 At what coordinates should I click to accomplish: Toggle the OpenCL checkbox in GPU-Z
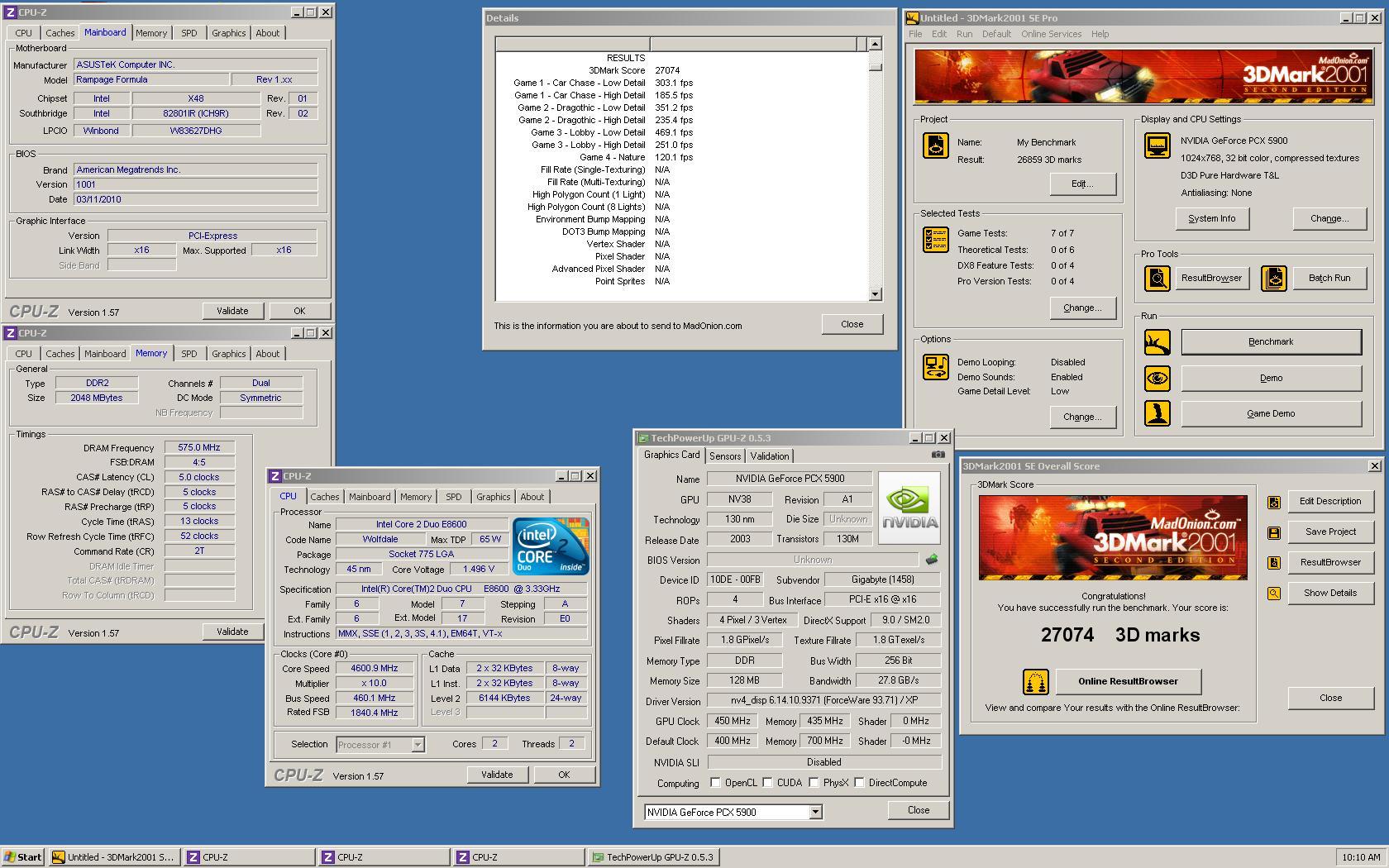click(715, 783)
